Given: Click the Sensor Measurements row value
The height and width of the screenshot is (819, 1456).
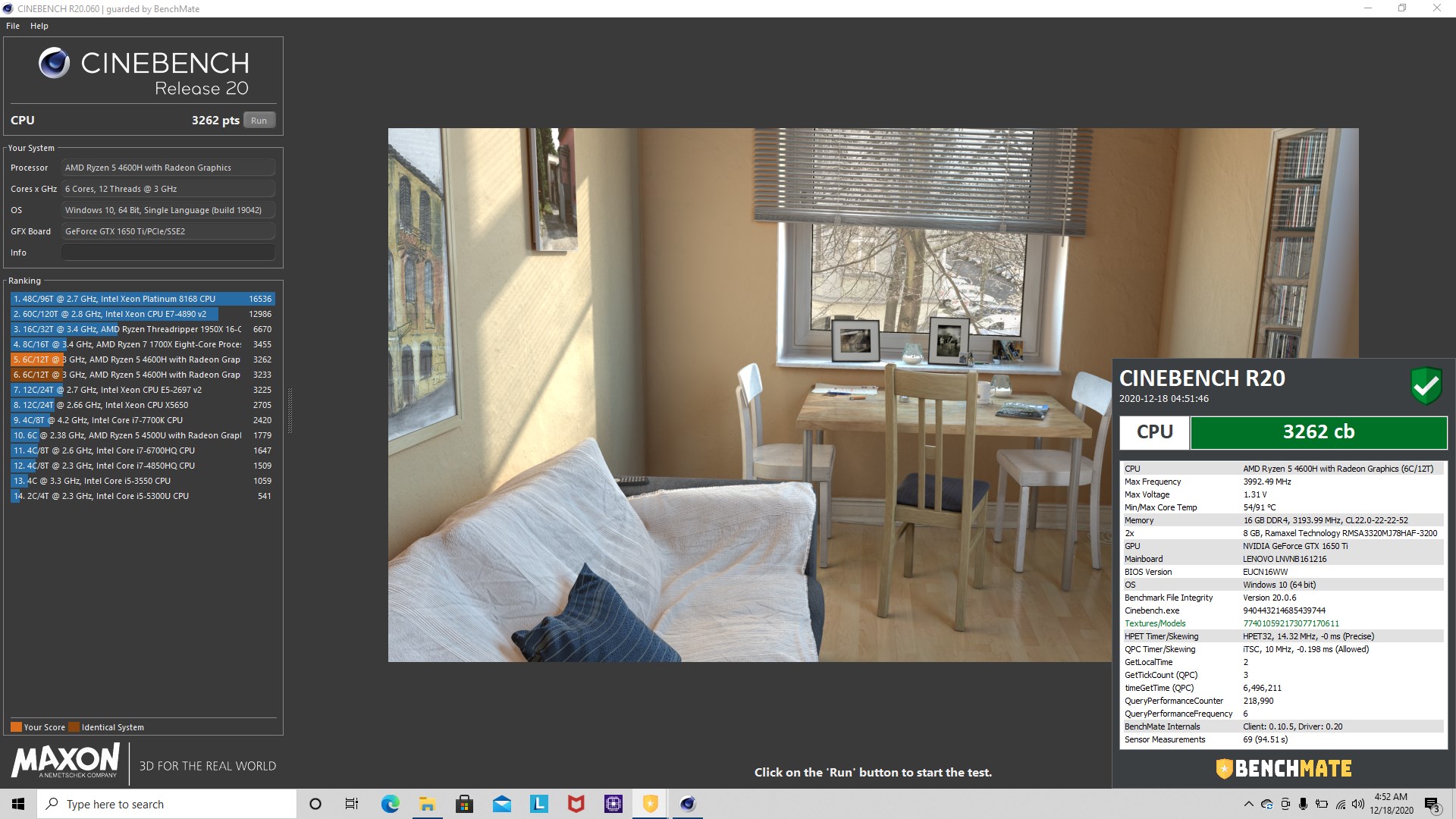Looking at the screenshot, I should pos(1265,739).
